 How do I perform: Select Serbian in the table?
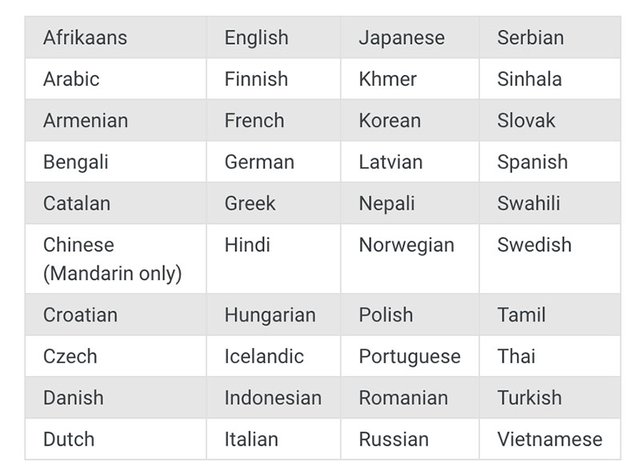click(531, 38)
